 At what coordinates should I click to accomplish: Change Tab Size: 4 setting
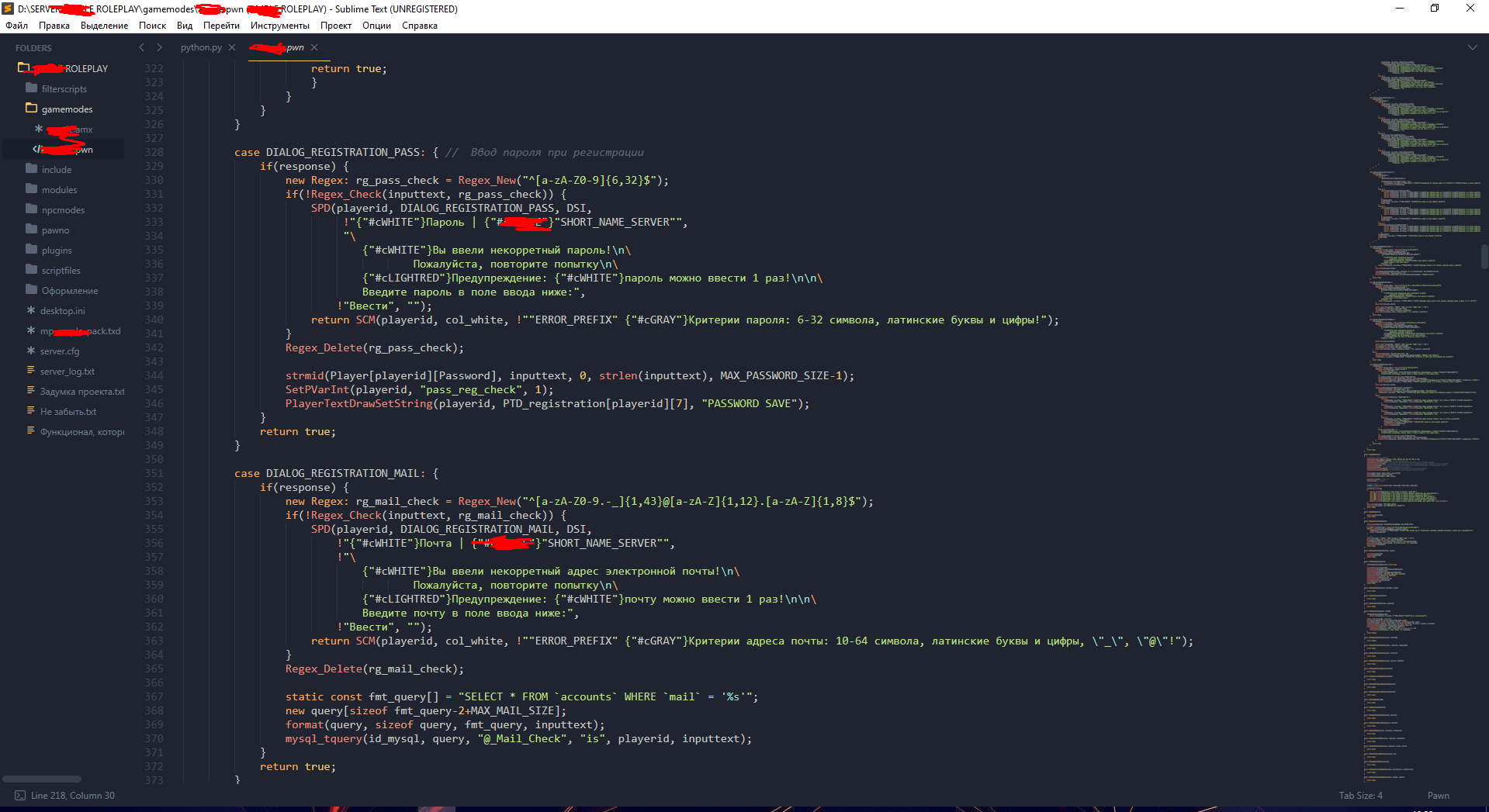(1360, 796)
